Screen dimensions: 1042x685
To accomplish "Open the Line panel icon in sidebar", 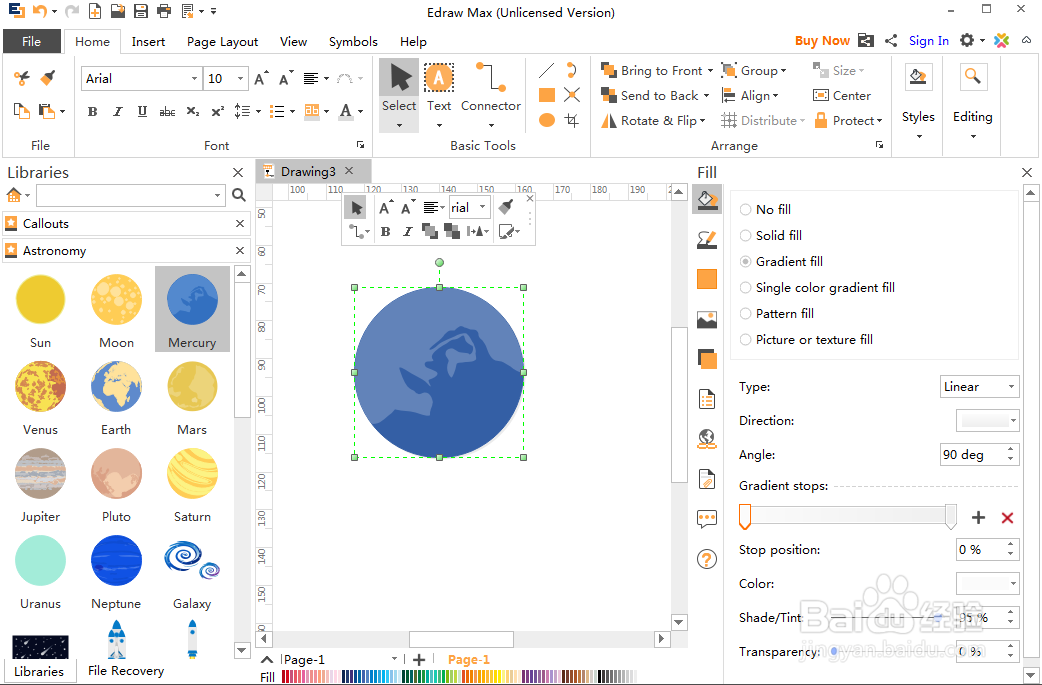I will click(x=706, y=240).
